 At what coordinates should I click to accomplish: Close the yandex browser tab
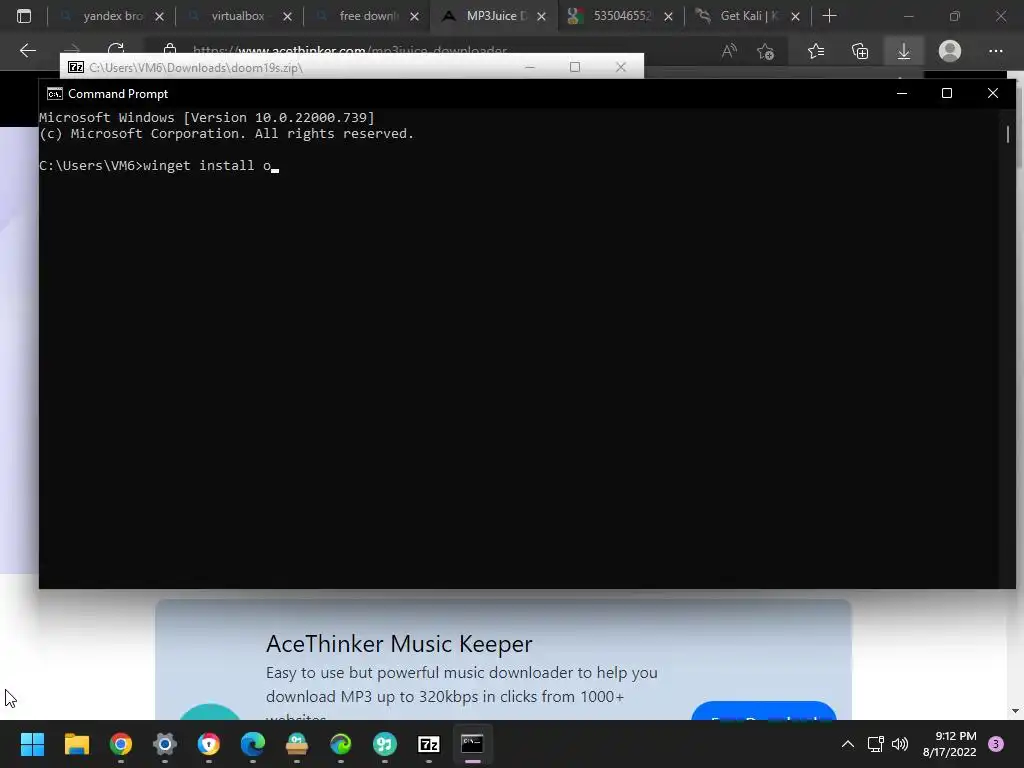pos(159,16)
